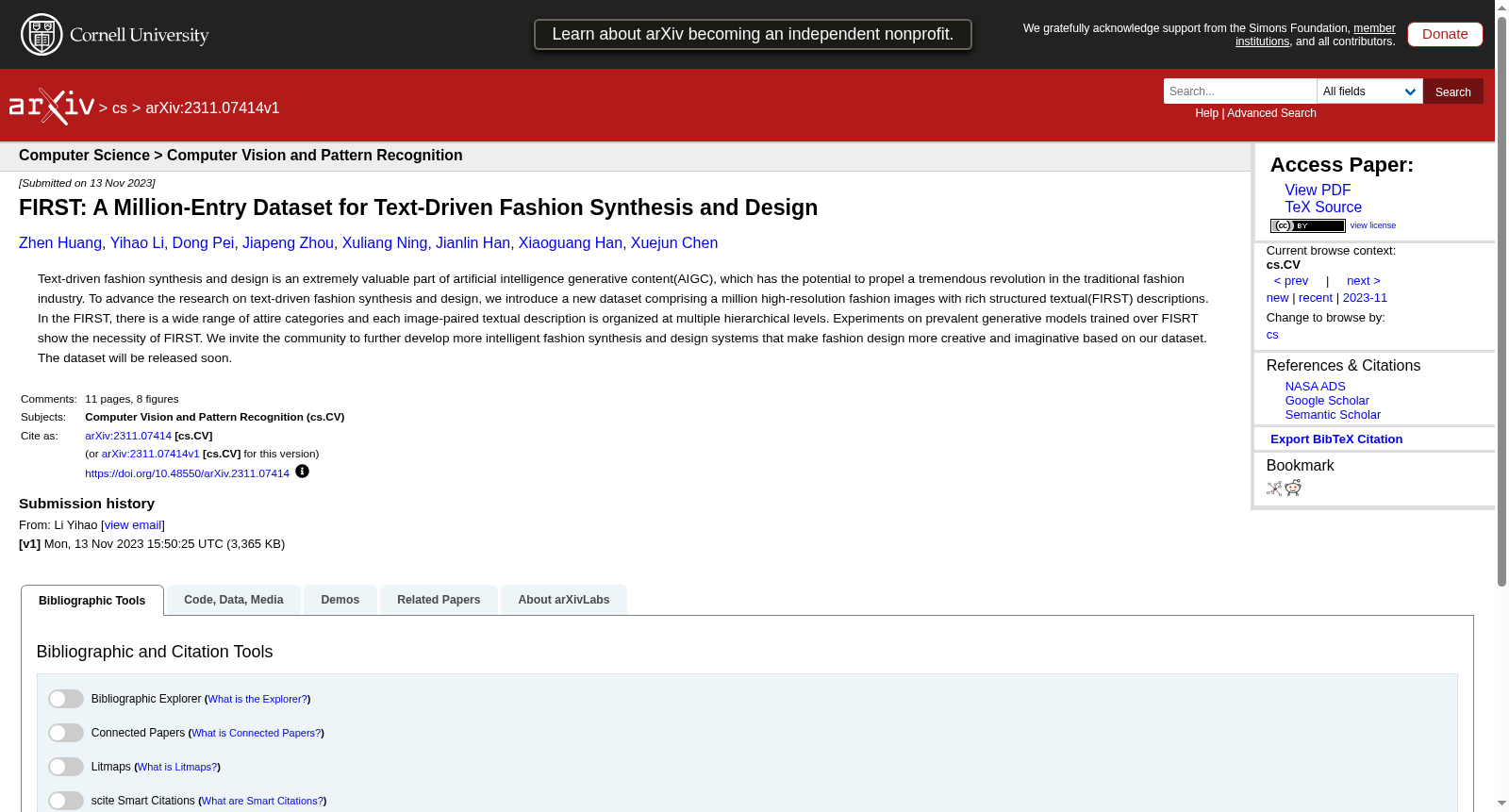The image size is (1509, 812).
Task: Select the About arXivLabs tab
Action: pyautogui.click(x=564, y=600)
